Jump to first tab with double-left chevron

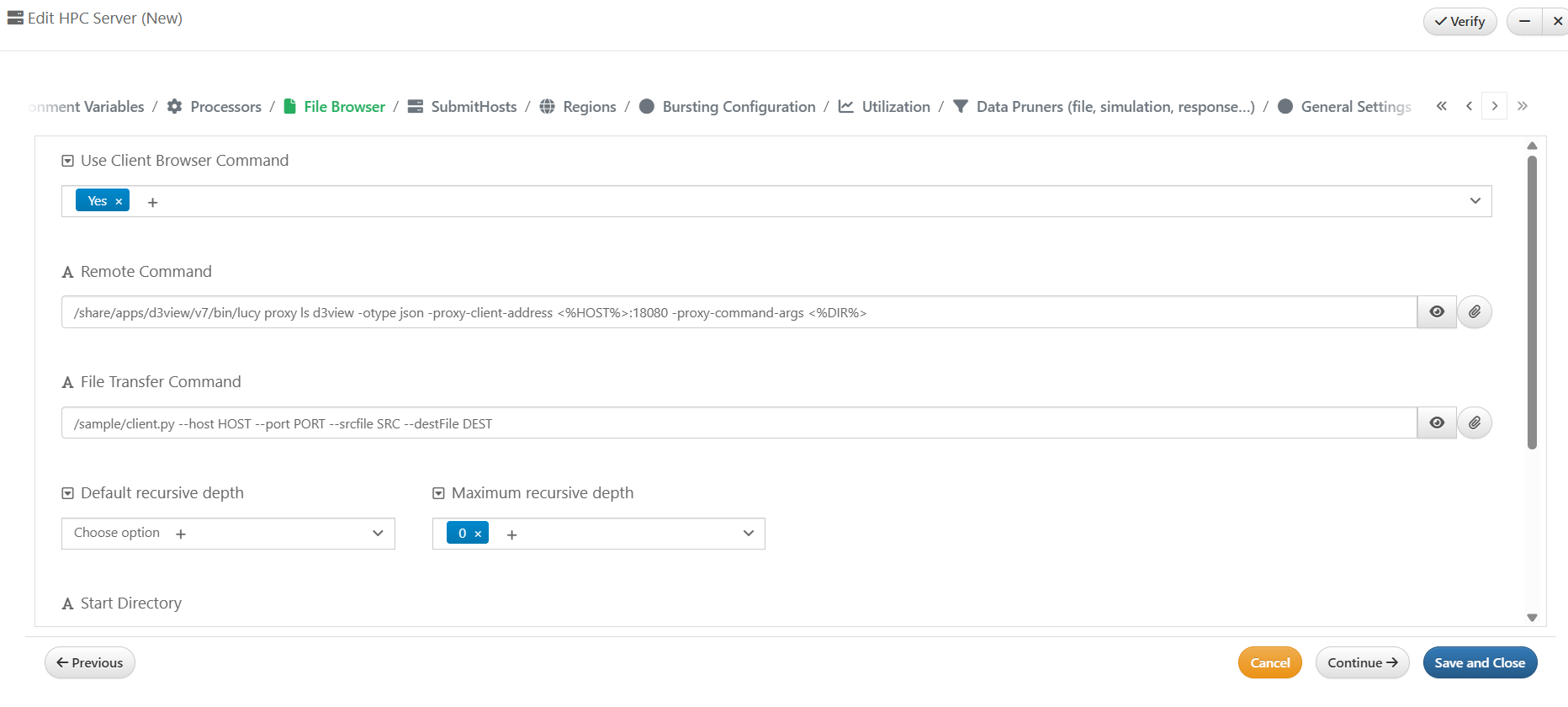tap(1441, 106)
